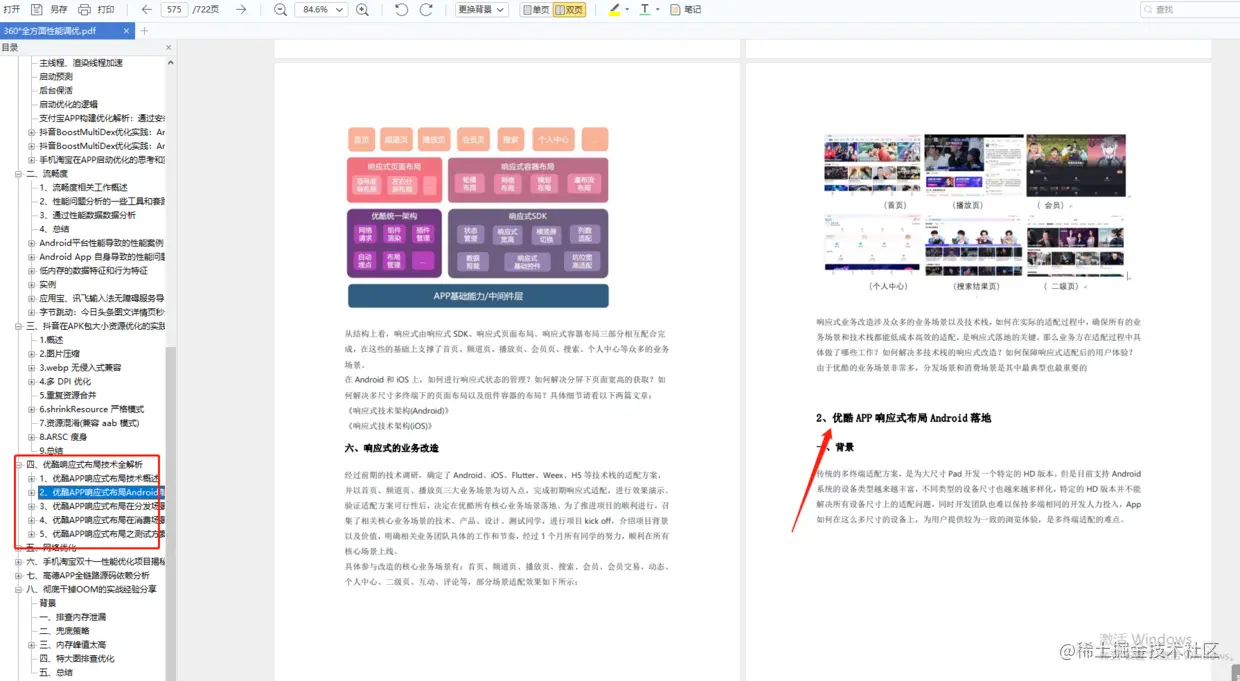This screenshot has width=1240, height=681.
Task: Select outline item 5、优酷APP响应式布局之测试方案
Action: pos(102,534)
